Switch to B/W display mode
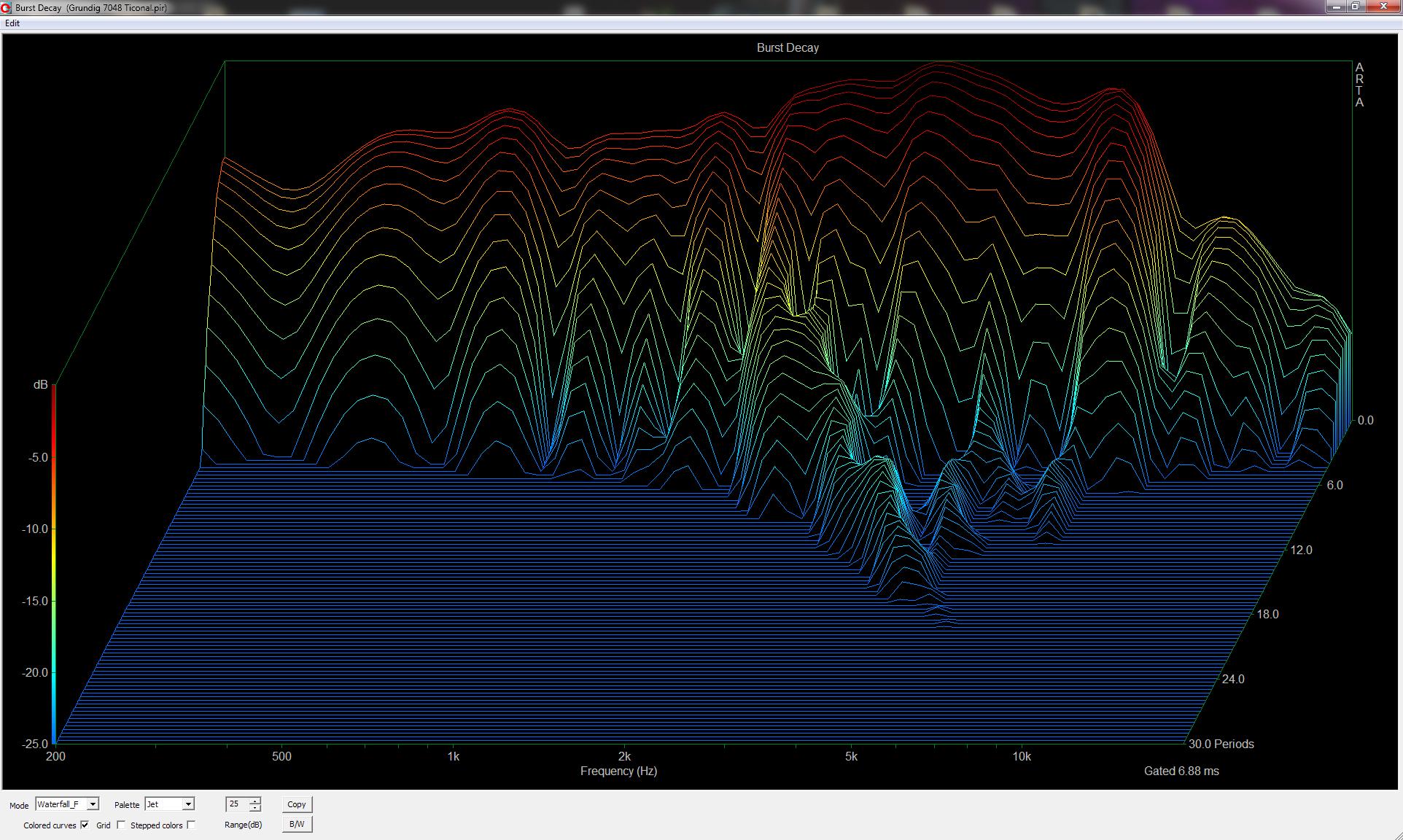This screenshot has width=1403, height=840. point(297,824)
